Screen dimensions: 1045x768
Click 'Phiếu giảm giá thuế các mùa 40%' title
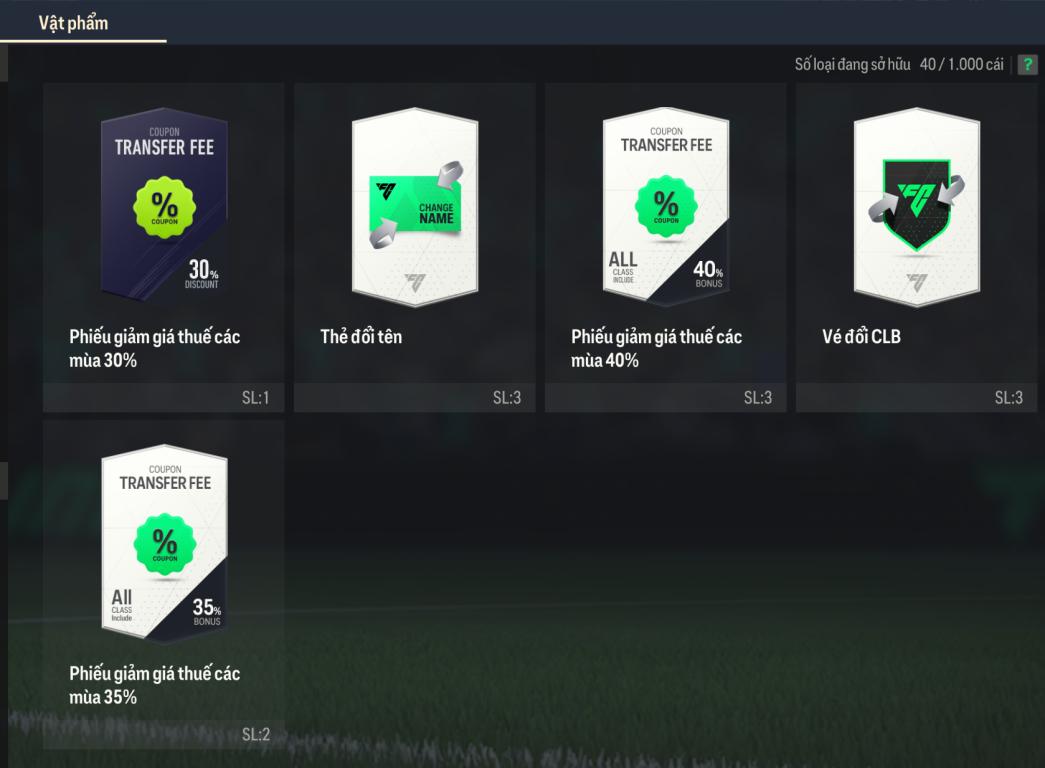tap(656, 348)
